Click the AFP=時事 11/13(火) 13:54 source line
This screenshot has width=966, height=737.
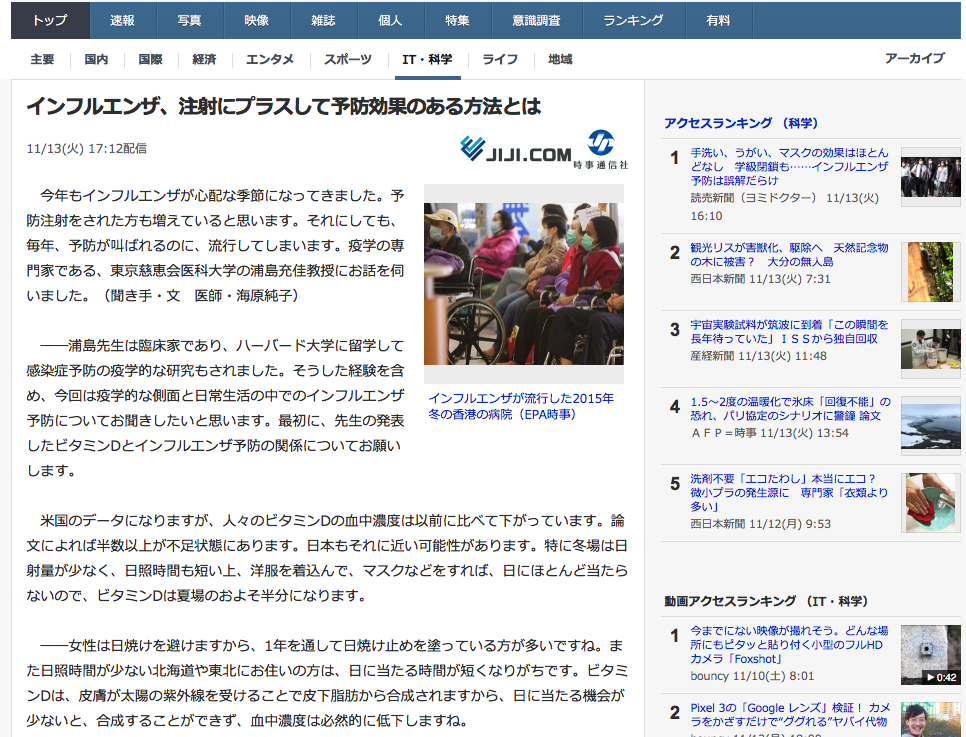pyautogui.click(x=769, y=433)
